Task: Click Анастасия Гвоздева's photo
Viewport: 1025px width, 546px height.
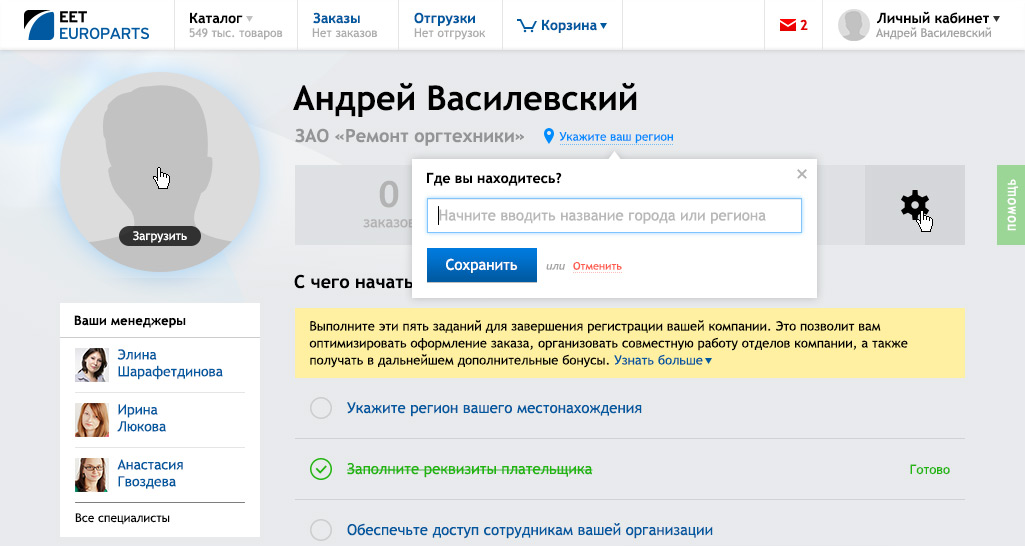Action: pos(92,474)
